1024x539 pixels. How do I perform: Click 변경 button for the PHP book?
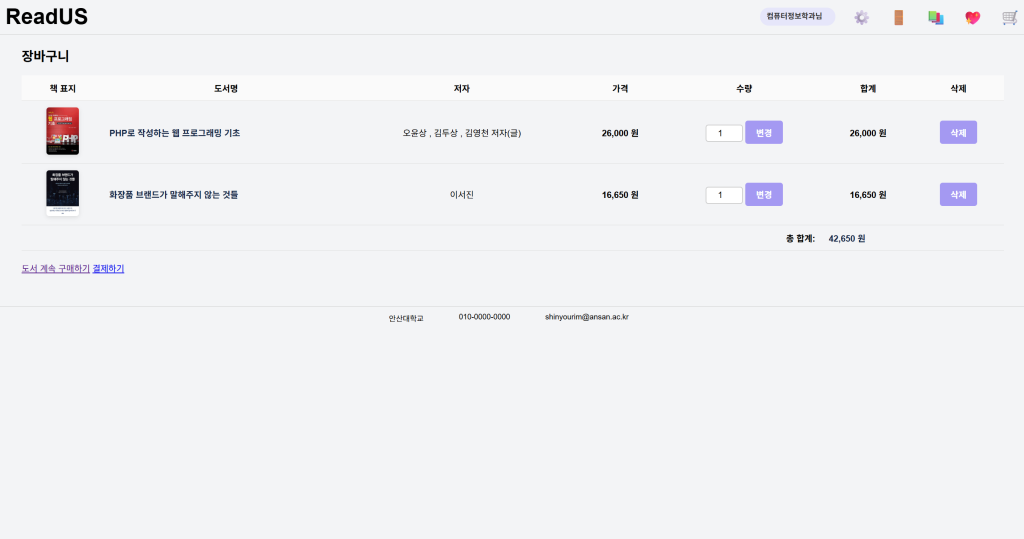pyautogui.click(x=764, y=133)
